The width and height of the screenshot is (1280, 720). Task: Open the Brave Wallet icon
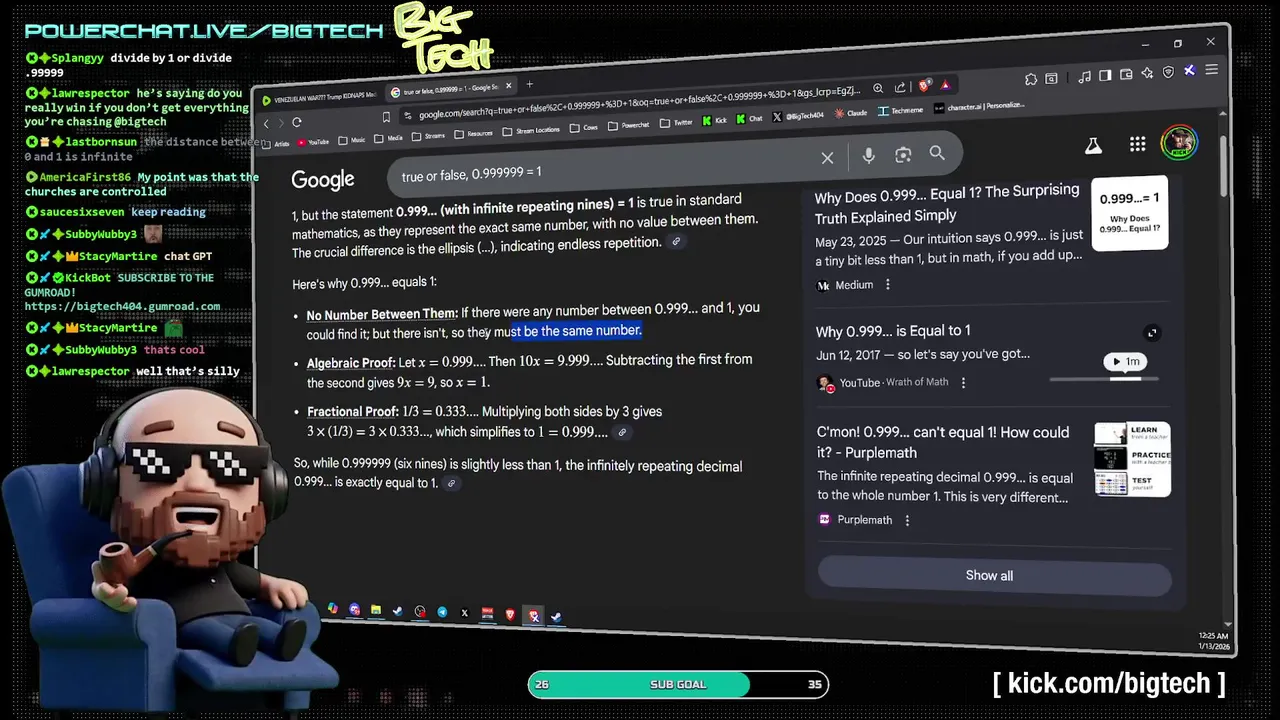click(1126, 74)
